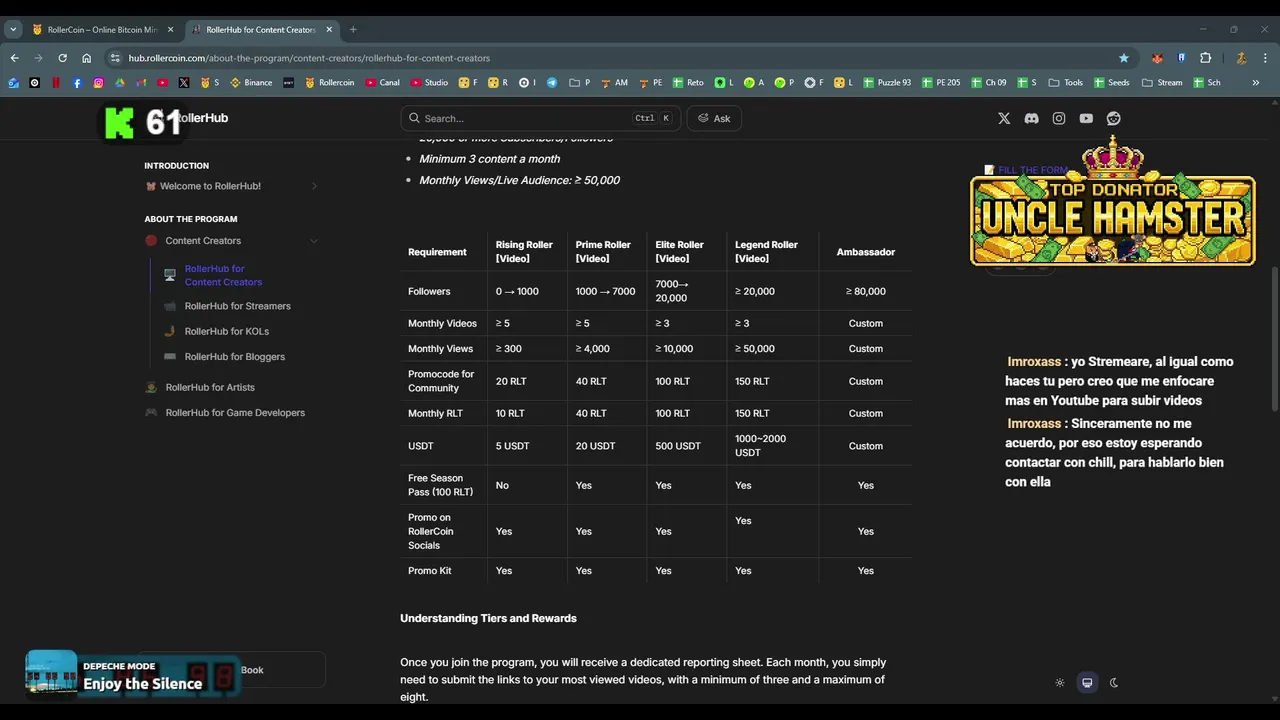Click the Google Drive bookmark icon
Viewport: 1280px width, 720px height.
click(119, 83)
